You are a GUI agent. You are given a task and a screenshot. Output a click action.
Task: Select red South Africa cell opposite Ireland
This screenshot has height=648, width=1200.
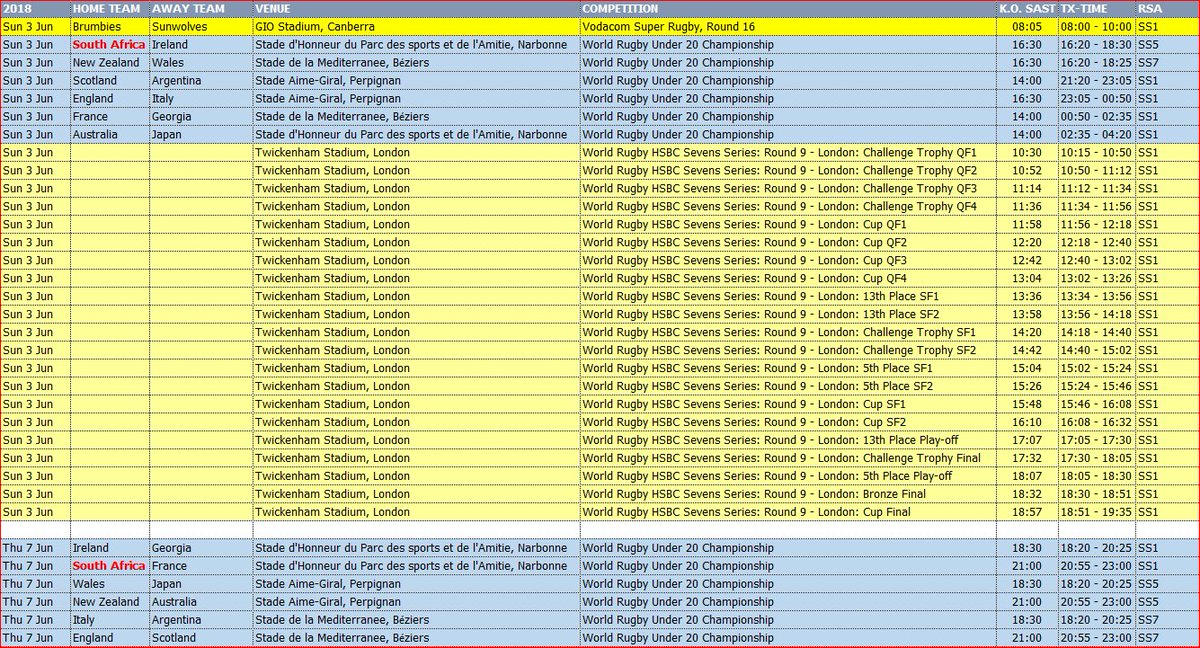point(109,45)
